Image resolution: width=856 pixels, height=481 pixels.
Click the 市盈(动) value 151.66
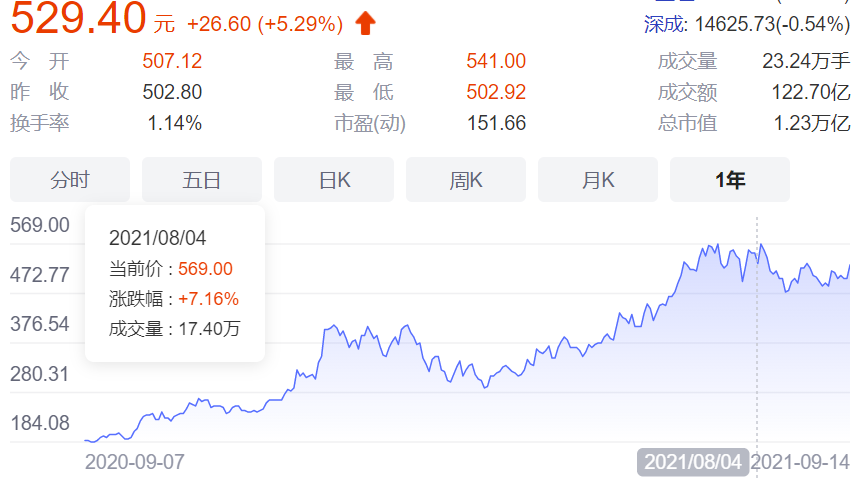click(496, 124)
